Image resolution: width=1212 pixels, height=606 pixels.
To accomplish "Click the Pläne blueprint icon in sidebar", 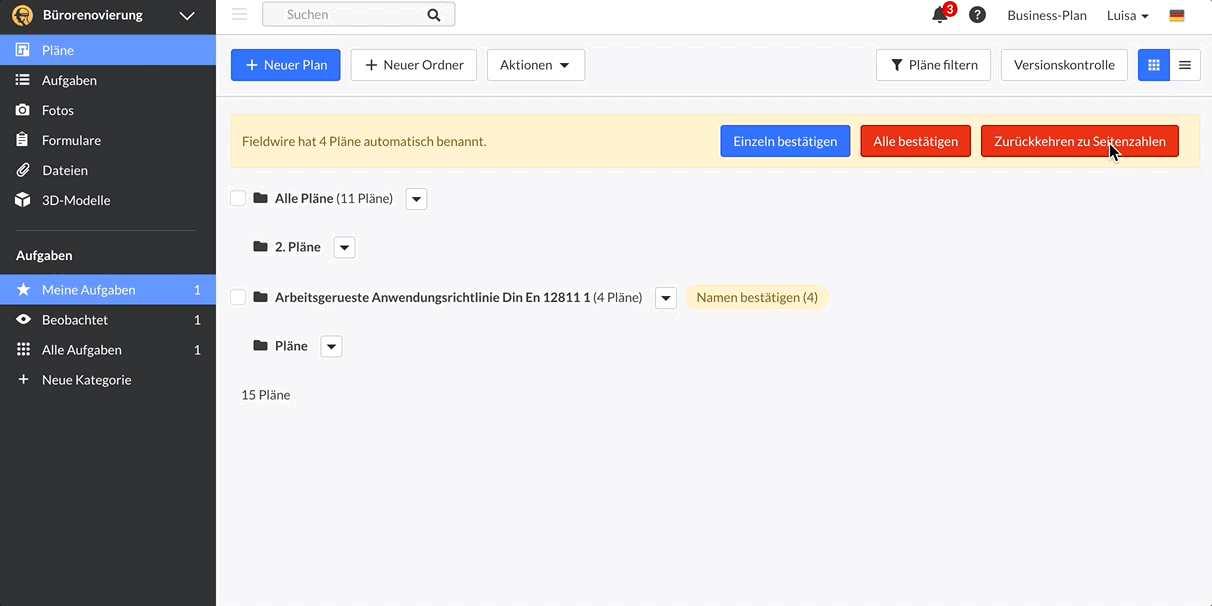I will (23, 50).
